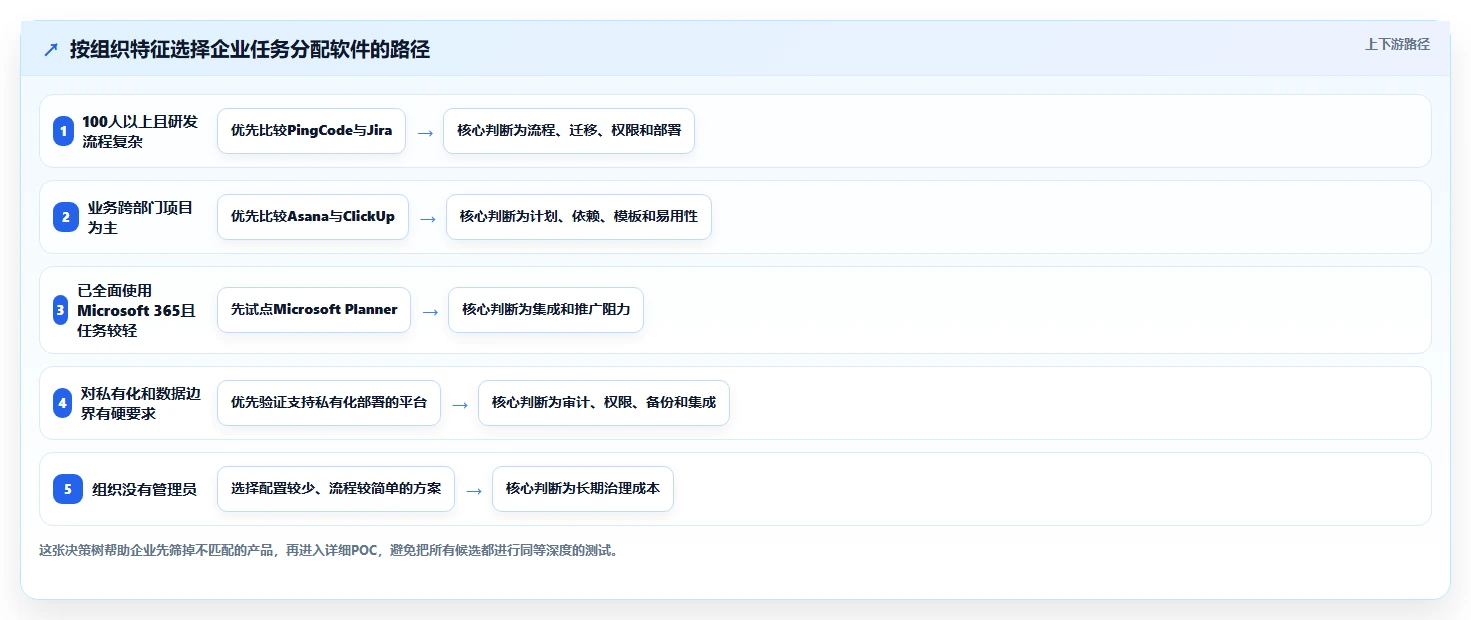This screenshot has width=1471, height=620.
Task: Click the arrow after 私有化部署的平台 box
Action: click(460, 404)
